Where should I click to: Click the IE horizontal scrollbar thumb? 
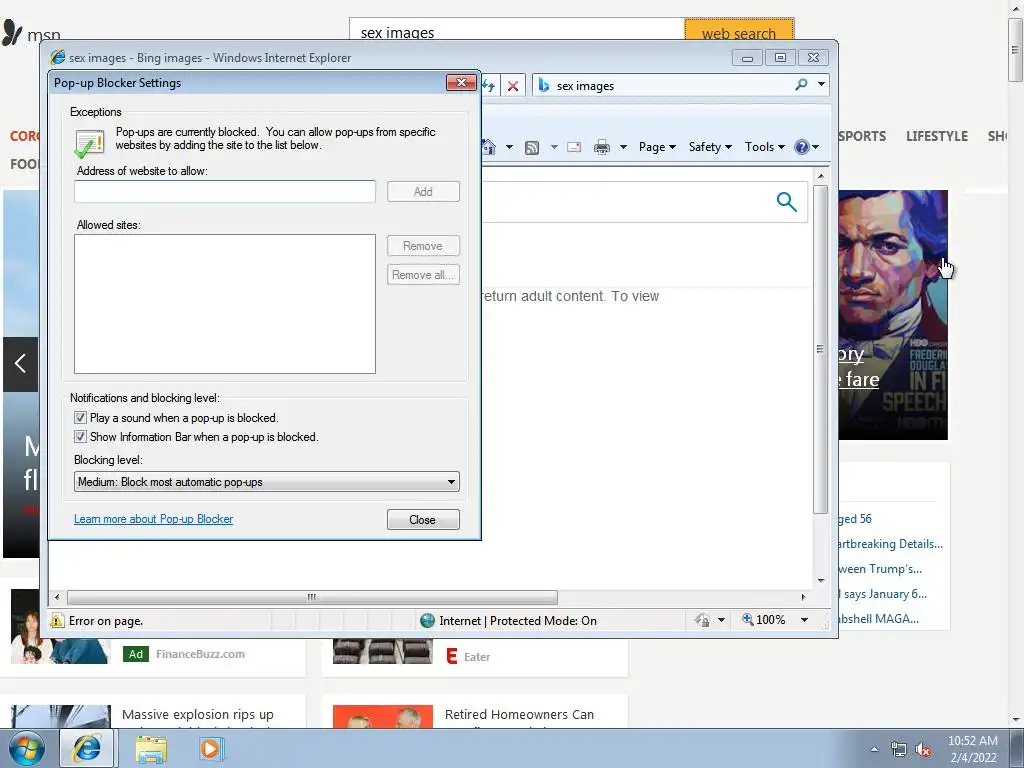[x=312, y=597]
